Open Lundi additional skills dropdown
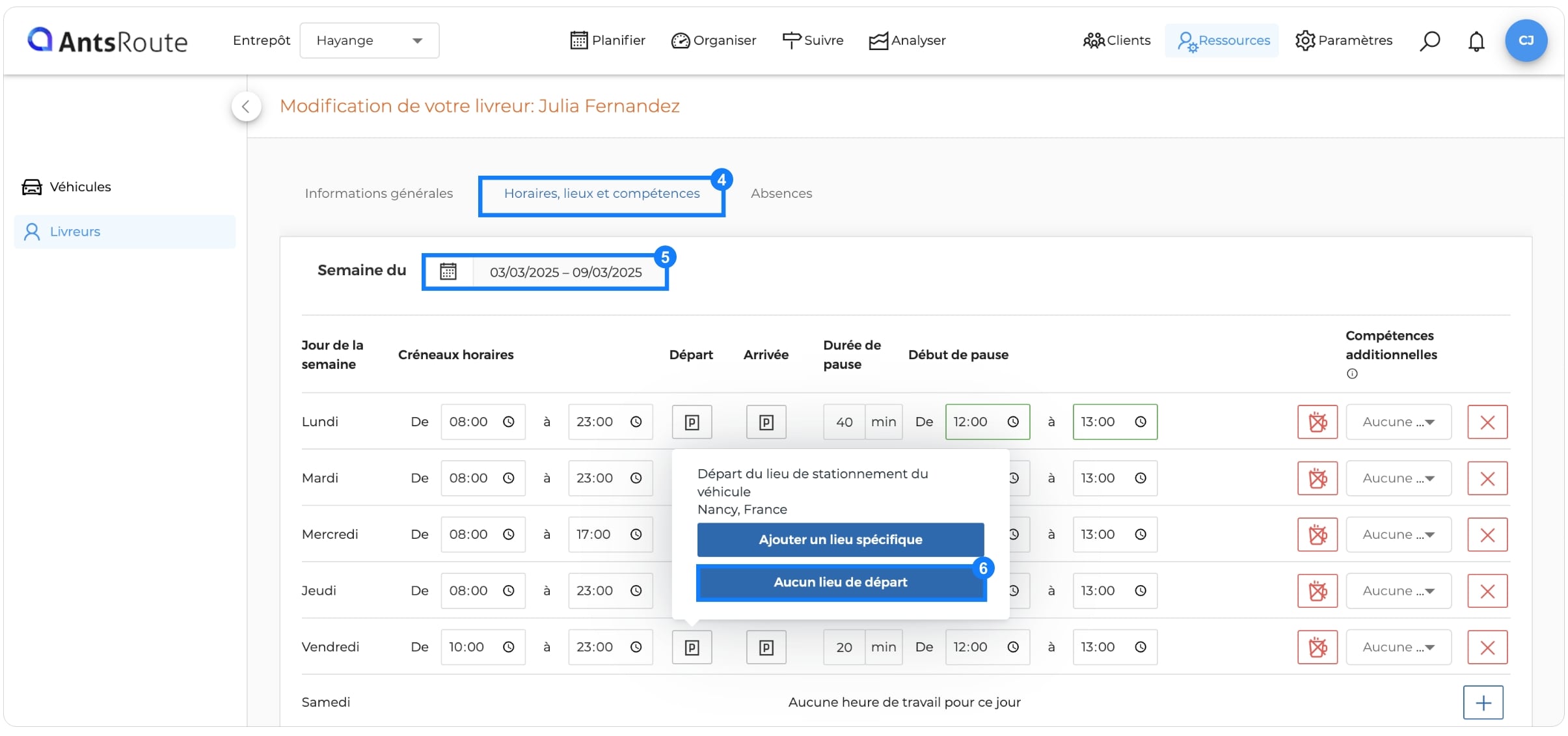Image resolution: width=1568 pixels, height=736 pixels. point(1398,422)
